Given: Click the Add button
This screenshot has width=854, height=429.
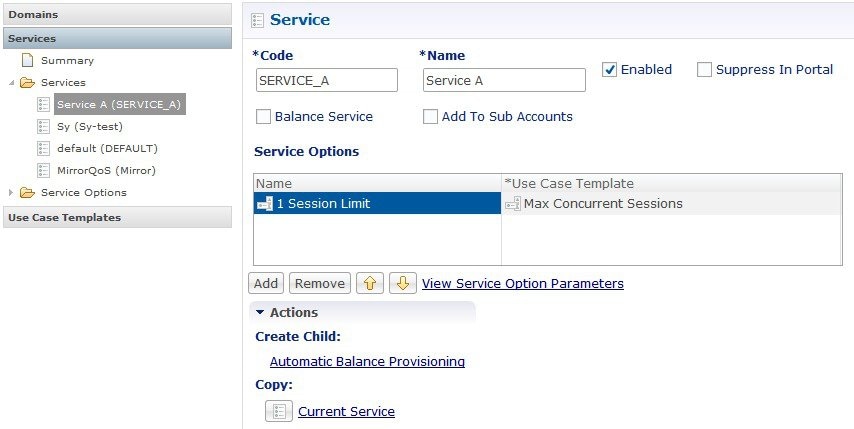Looking at the screenshot, I should pyautogui.click(x=266, y=283).
